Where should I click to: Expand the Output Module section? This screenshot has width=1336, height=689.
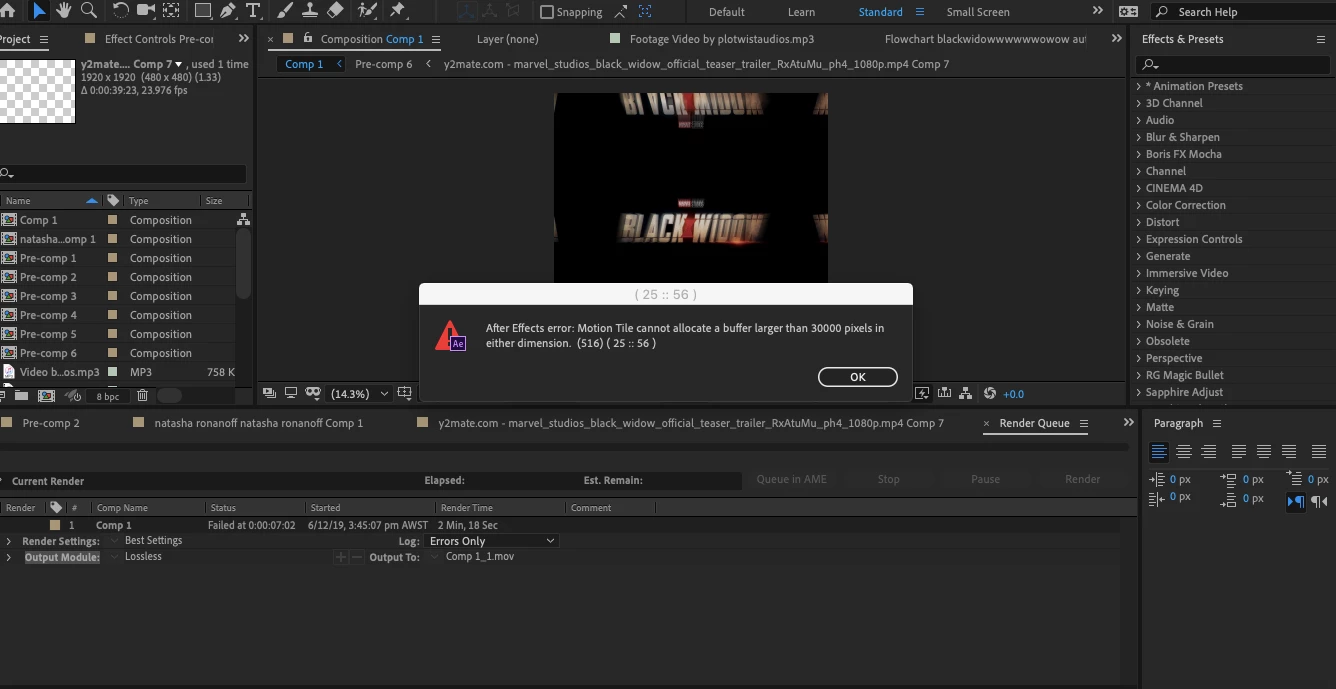pos(9,557)
